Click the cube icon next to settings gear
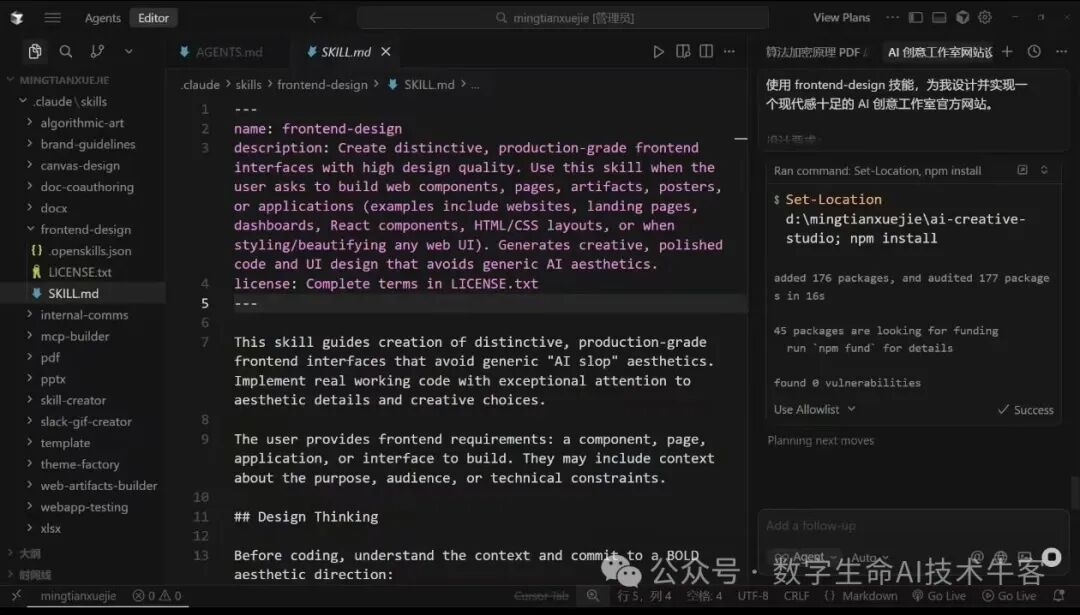Screen dimensions: 1080x615 pyautogui.click(x=962, y=17)
